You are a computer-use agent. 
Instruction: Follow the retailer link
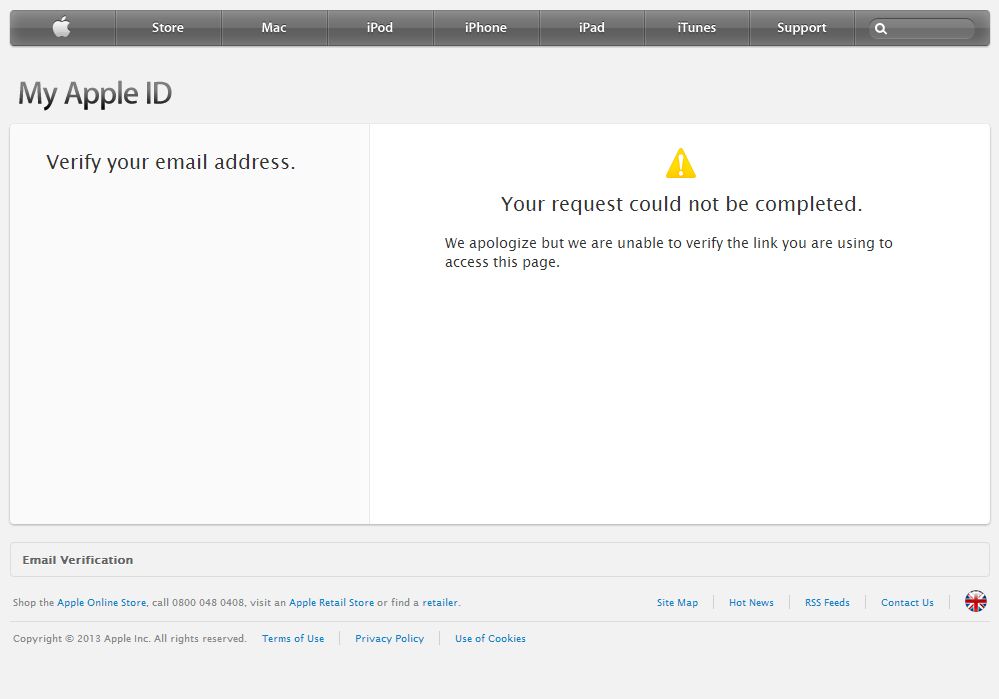[x=440, y=603]
